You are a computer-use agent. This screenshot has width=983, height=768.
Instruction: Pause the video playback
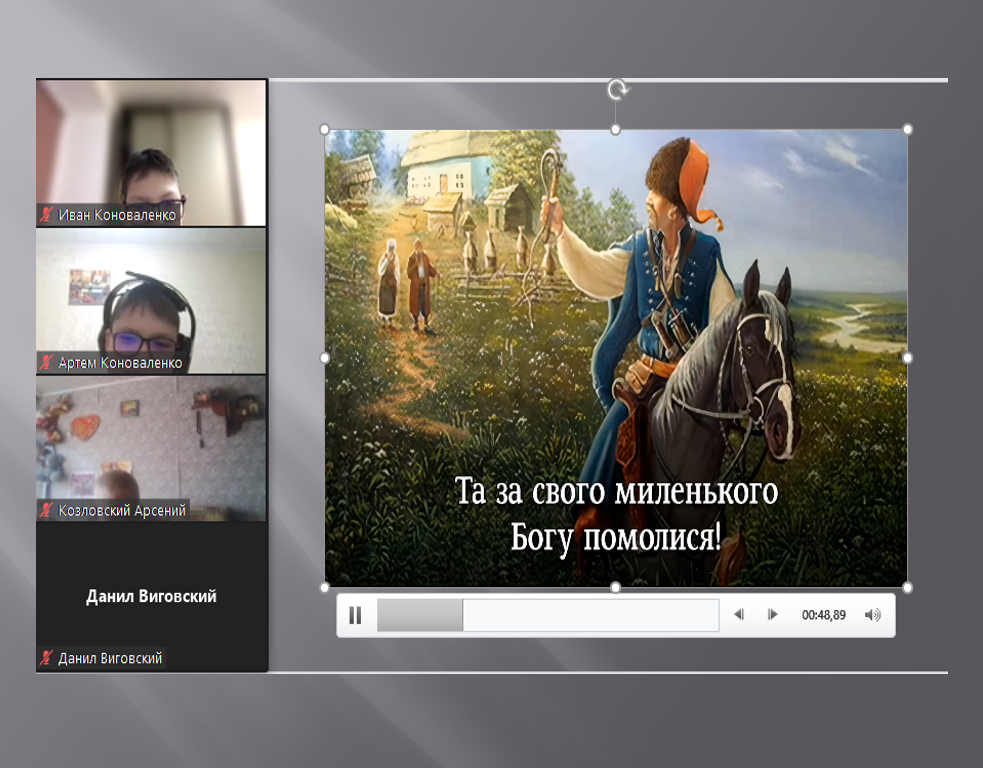(355, 615)
